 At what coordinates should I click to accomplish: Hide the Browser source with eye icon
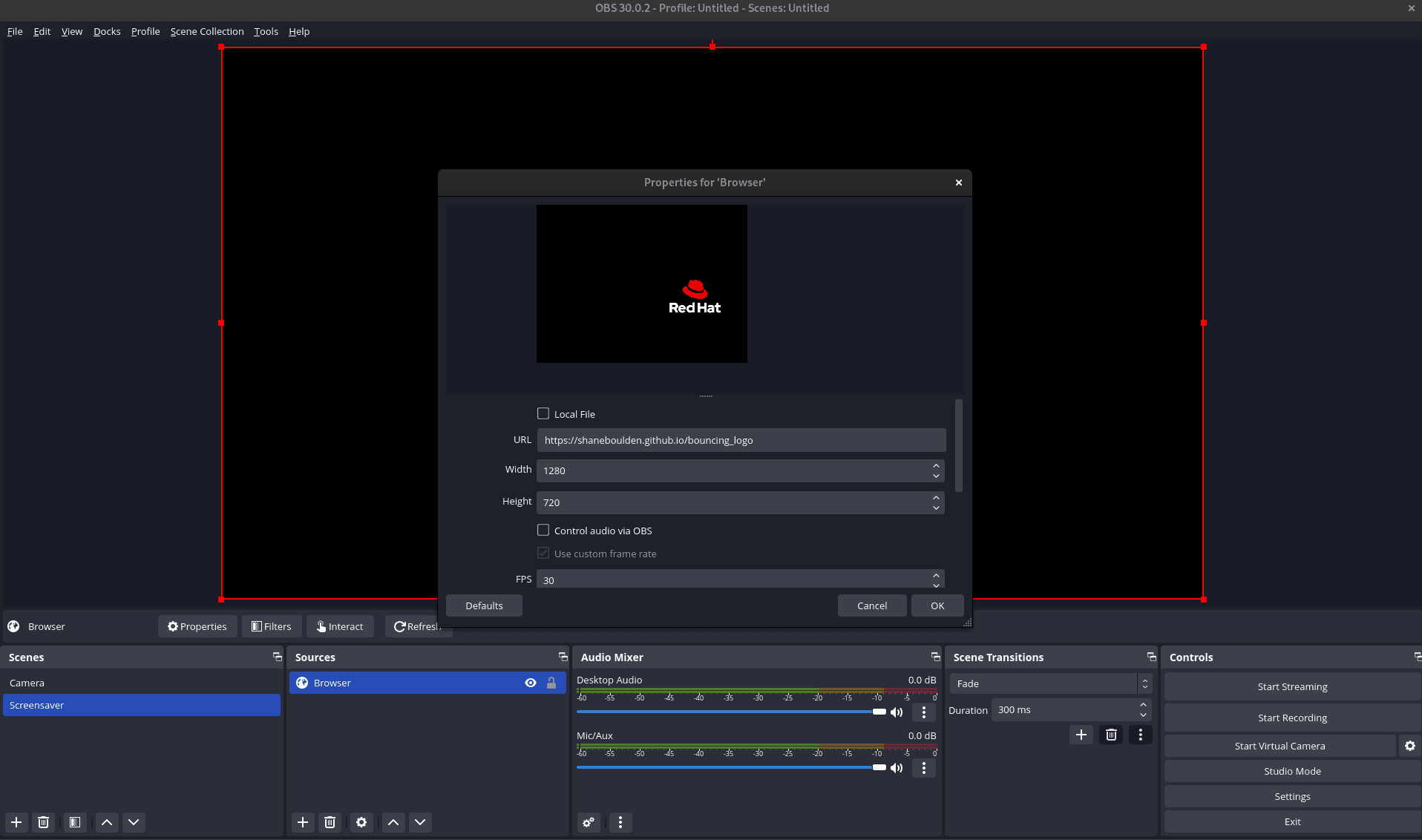(531, 683)
